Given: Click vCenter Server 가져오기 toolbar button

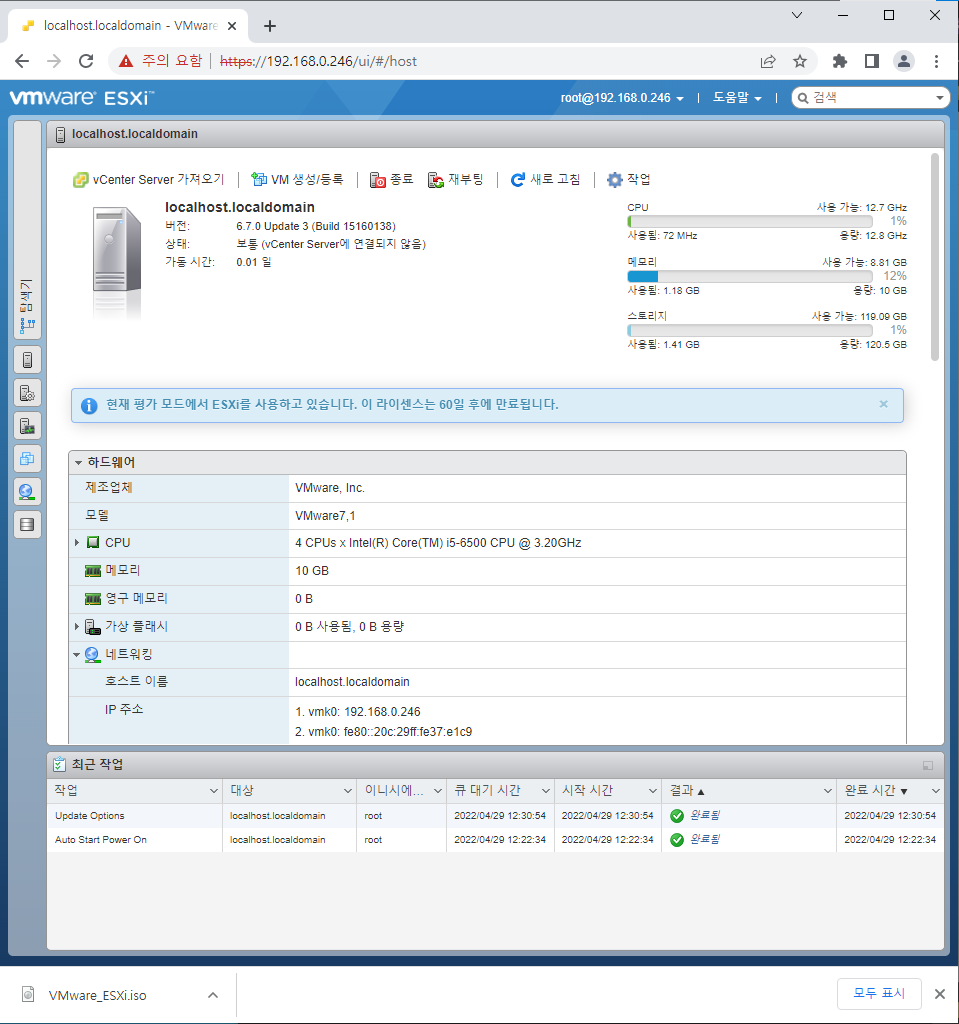Looking at the screenshot, I should [148, 180].
